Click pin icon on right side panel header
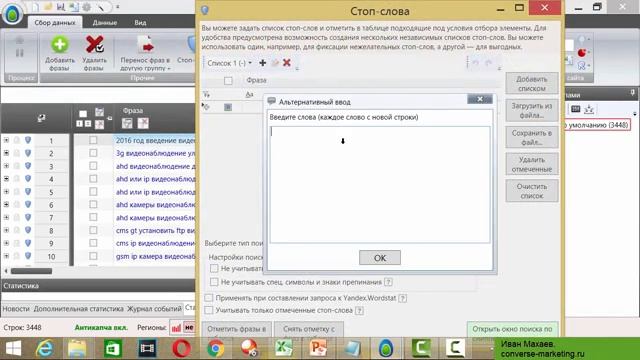640x360 pixels. [633, 93]
